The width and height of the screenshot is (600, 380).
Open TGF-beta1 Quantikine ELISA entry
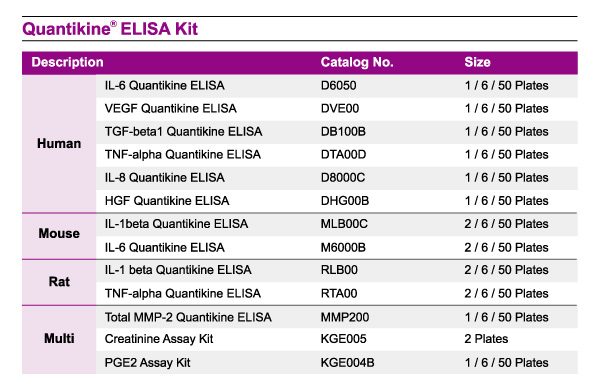pos(183,132)
